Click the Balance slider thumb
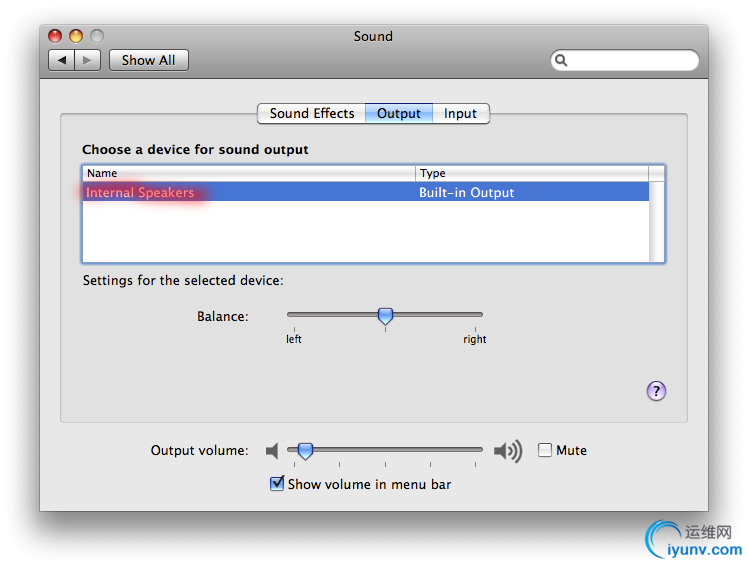Screen dimensions: 748x566 click(x=385, y=316)
